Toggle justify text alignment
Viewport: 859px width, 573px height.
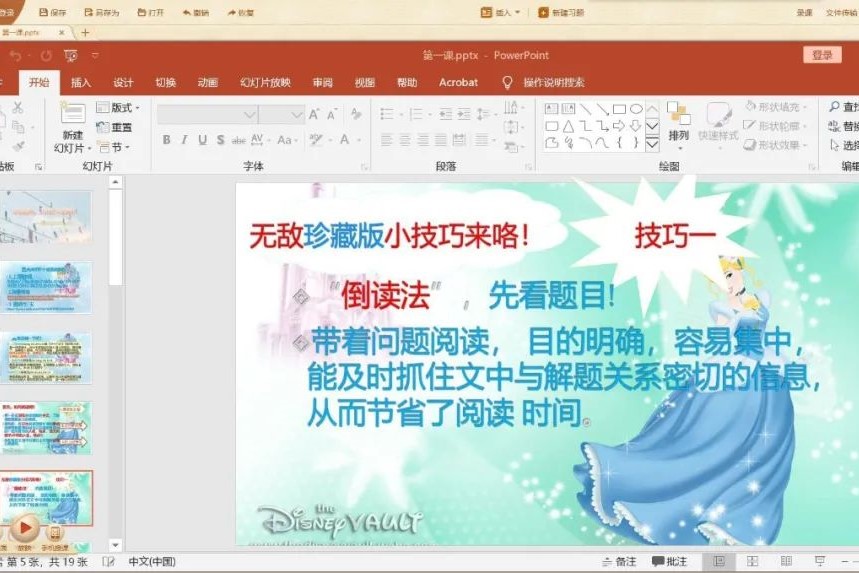click(441, 140)
